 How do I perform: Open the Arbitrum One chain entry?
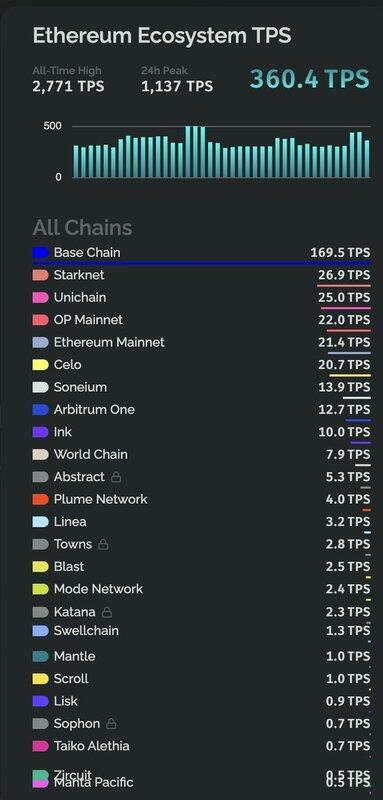201,410
